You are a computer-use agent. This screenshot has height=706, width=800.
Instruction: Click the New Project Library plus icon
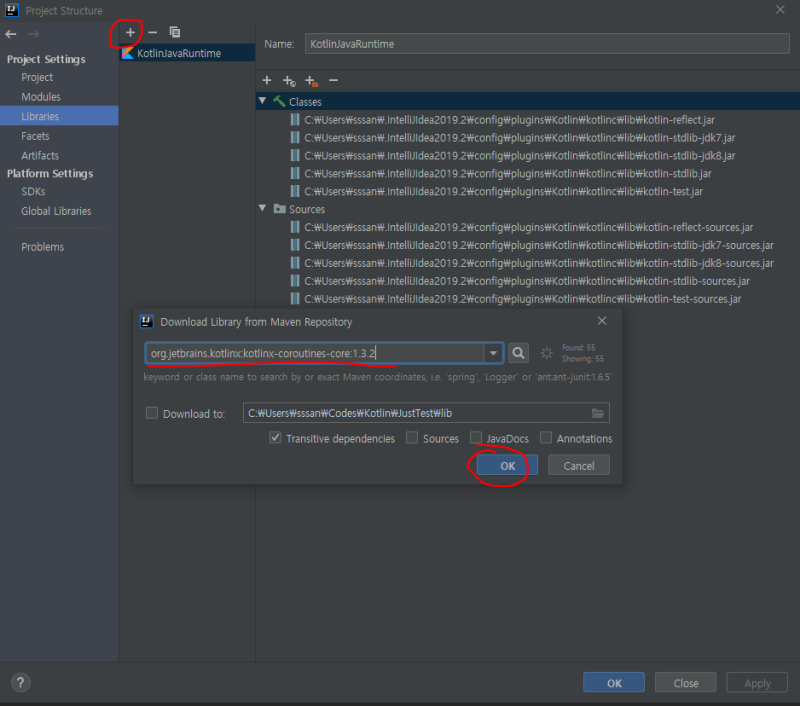130,33
